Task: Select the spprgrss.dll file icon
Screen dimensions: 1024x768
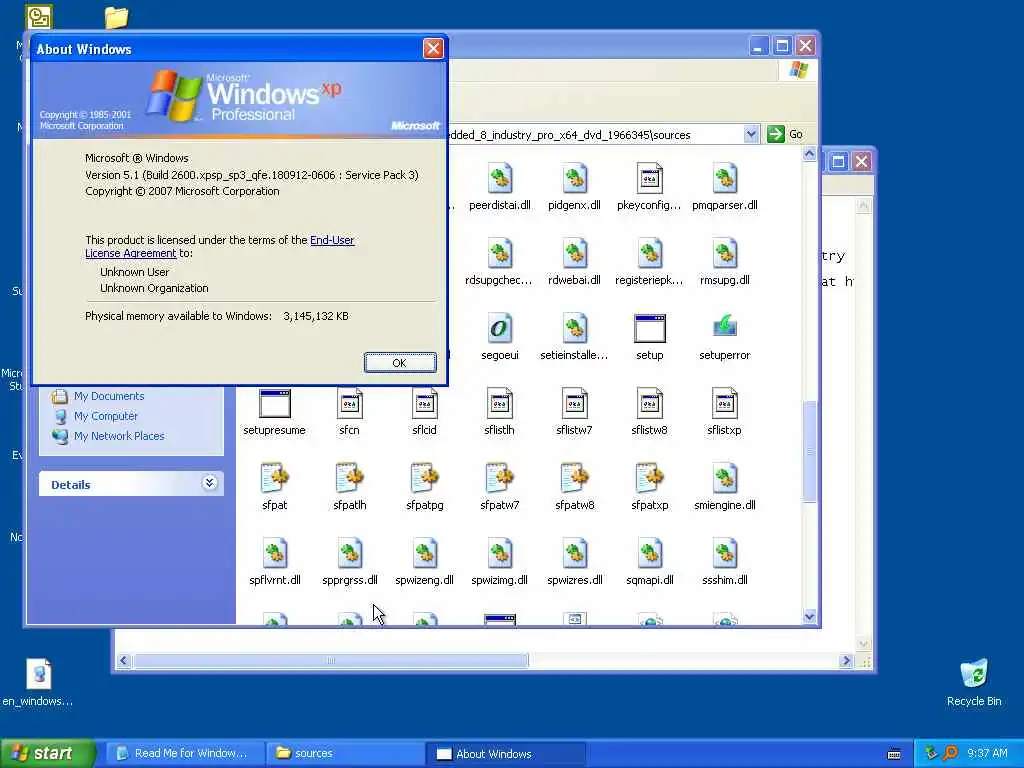Action: (349, 554)
